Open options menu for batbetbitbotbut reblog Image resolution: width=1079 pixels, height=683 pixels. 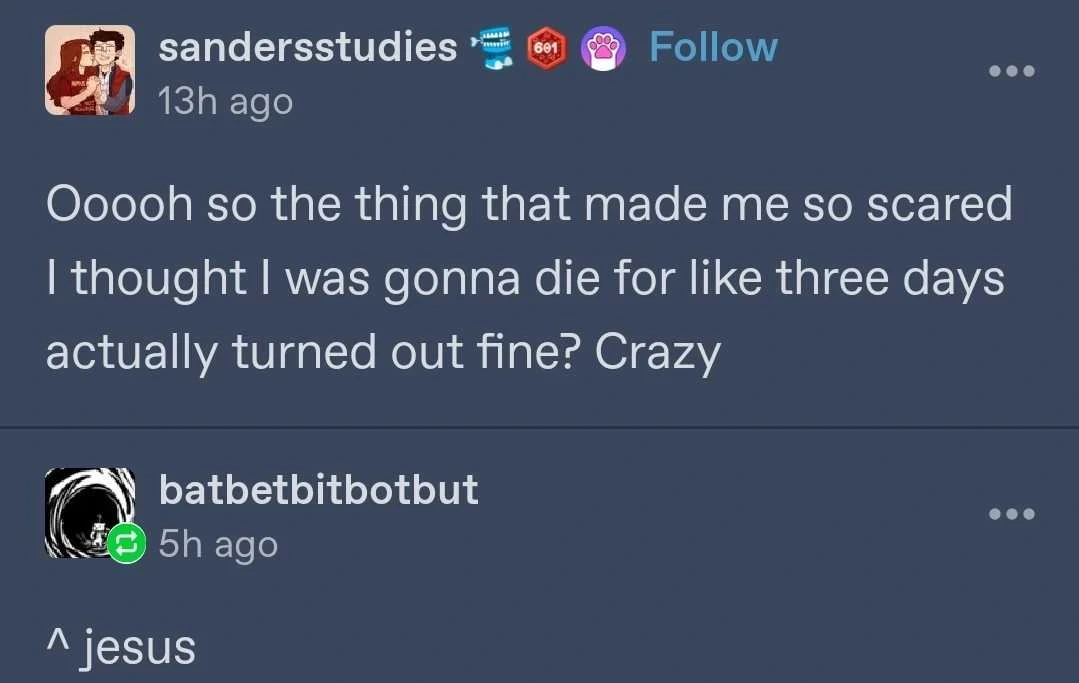1012,514
